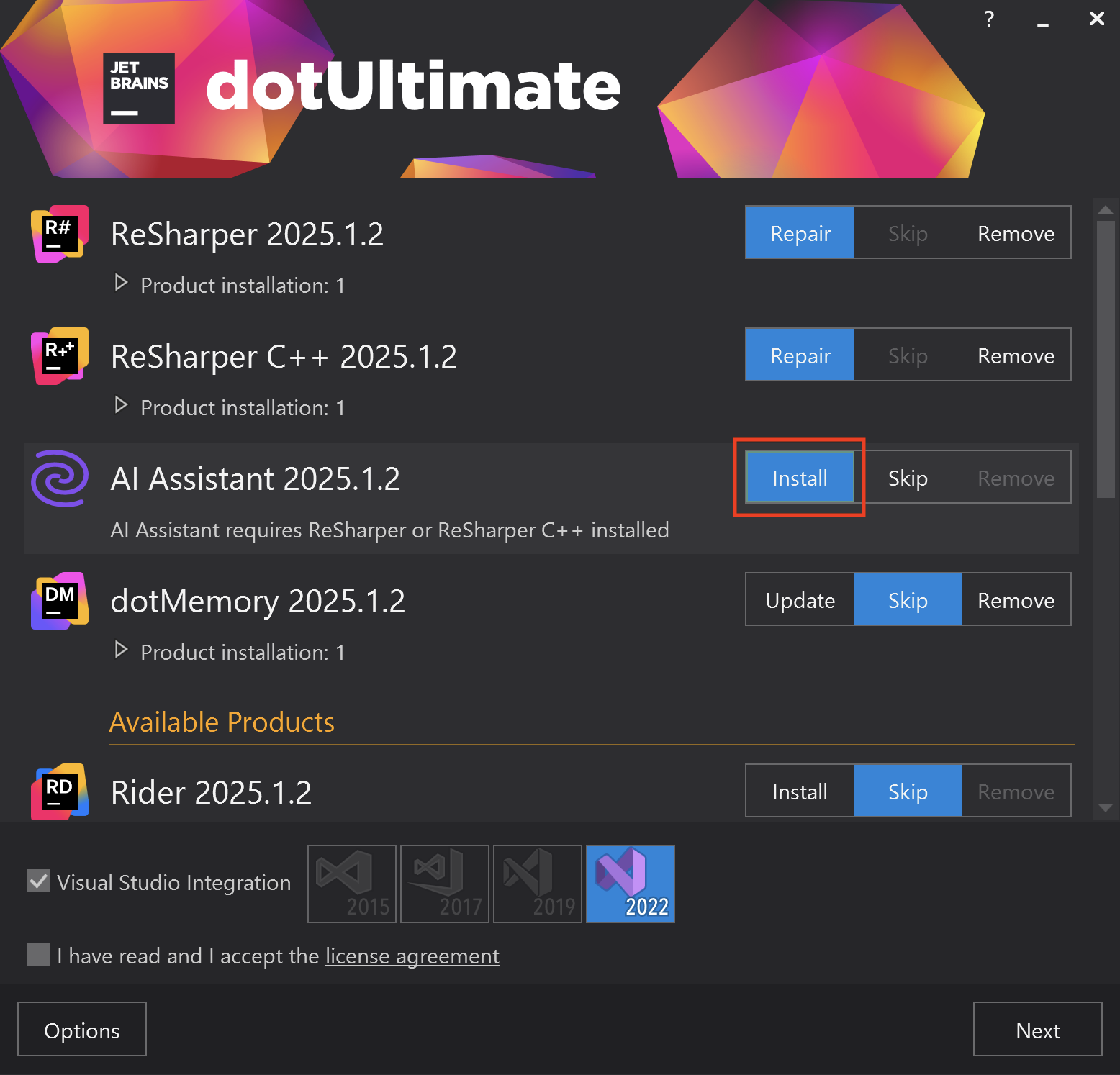Click the scrollbar up arrow
The width and height of the screenshot is (1120, 1075).
click(x=1106, y=209)
